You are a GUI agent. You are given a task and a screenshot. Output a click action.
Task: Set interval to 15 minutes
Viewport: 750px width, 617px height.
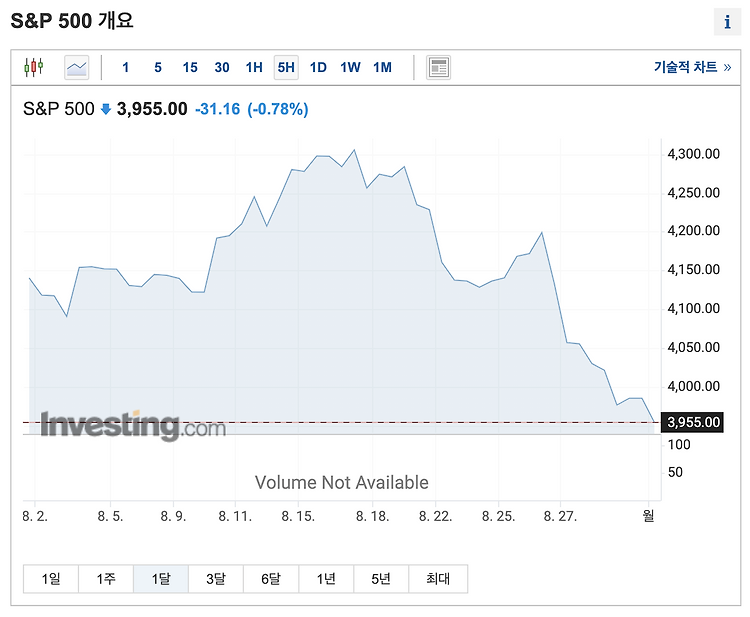coord(190,67)
